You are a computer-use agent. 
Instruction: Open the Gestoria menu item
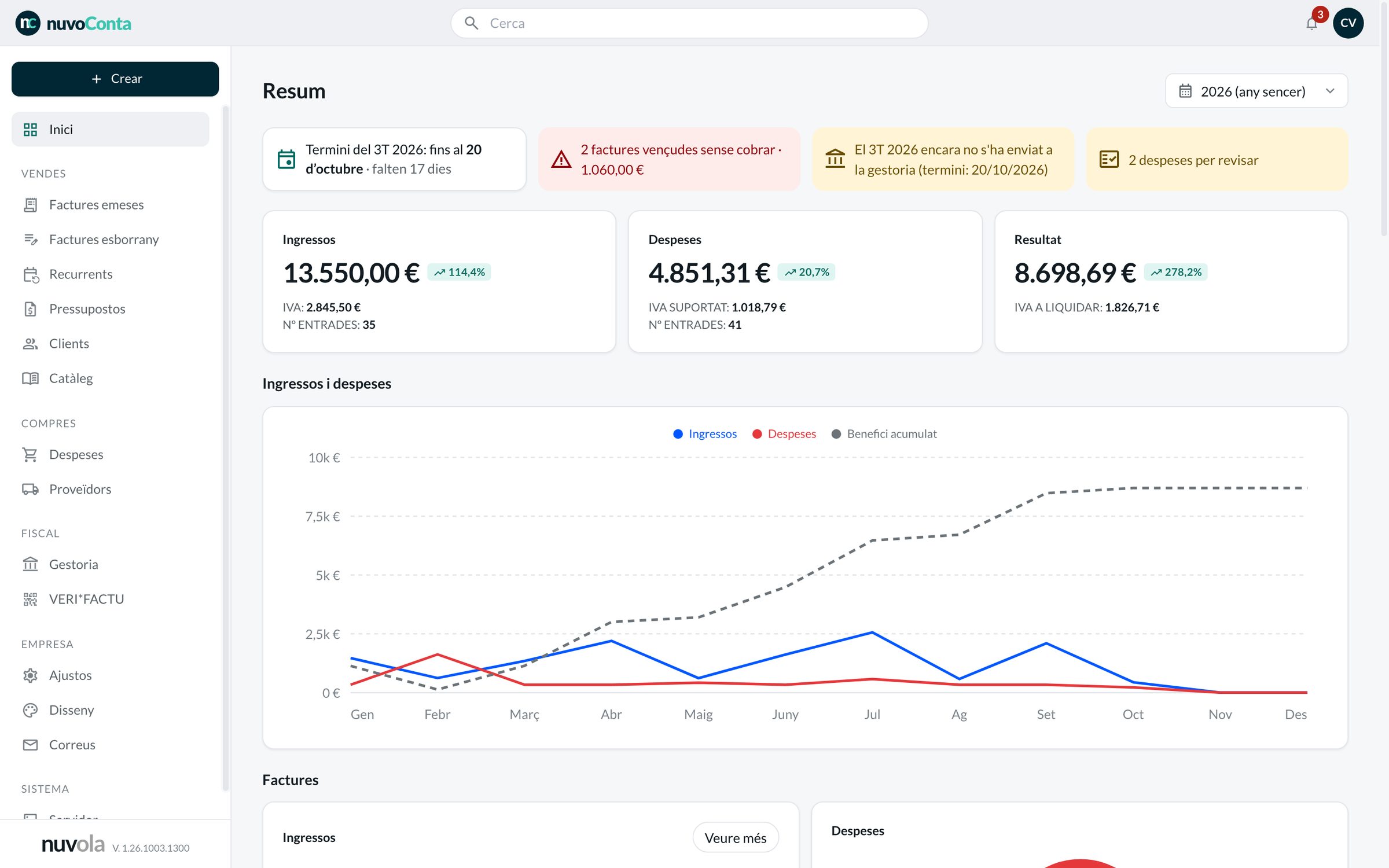pyautogui.click(x=110, y=564)
